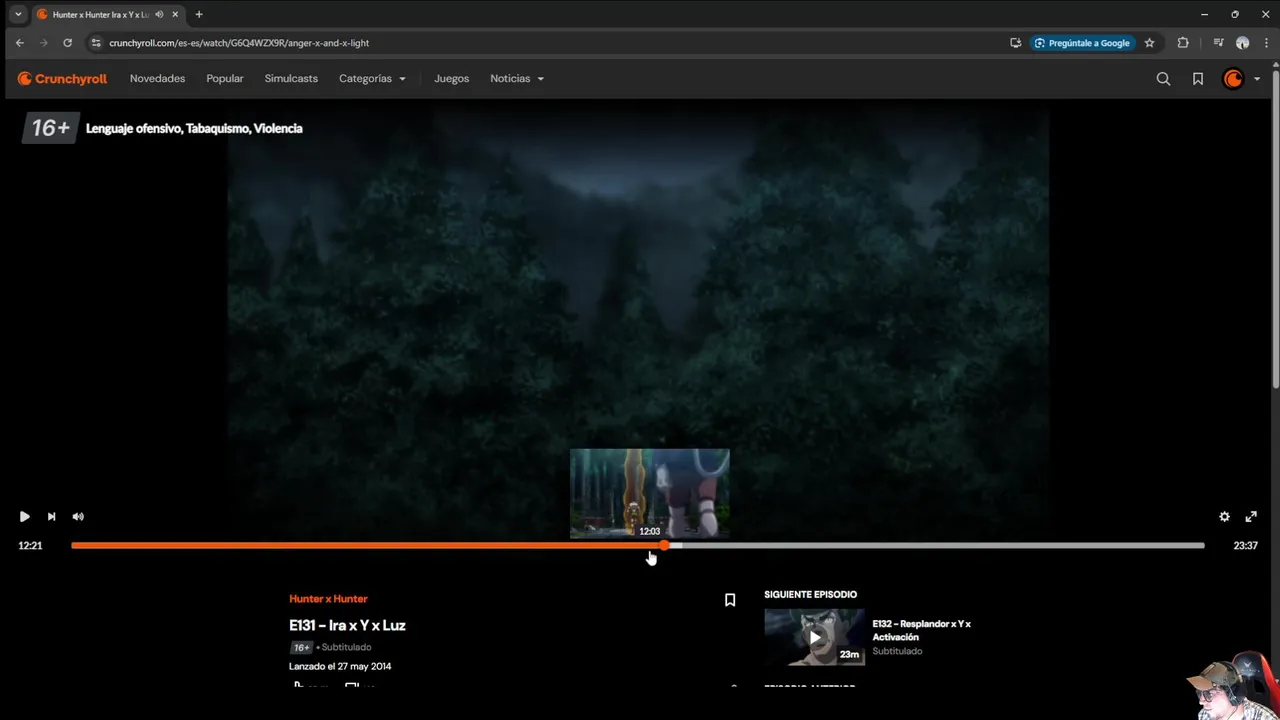
Task: Click 'SIGUIENTE EPISODIO' heading
Action: click(x=810, y=594)
